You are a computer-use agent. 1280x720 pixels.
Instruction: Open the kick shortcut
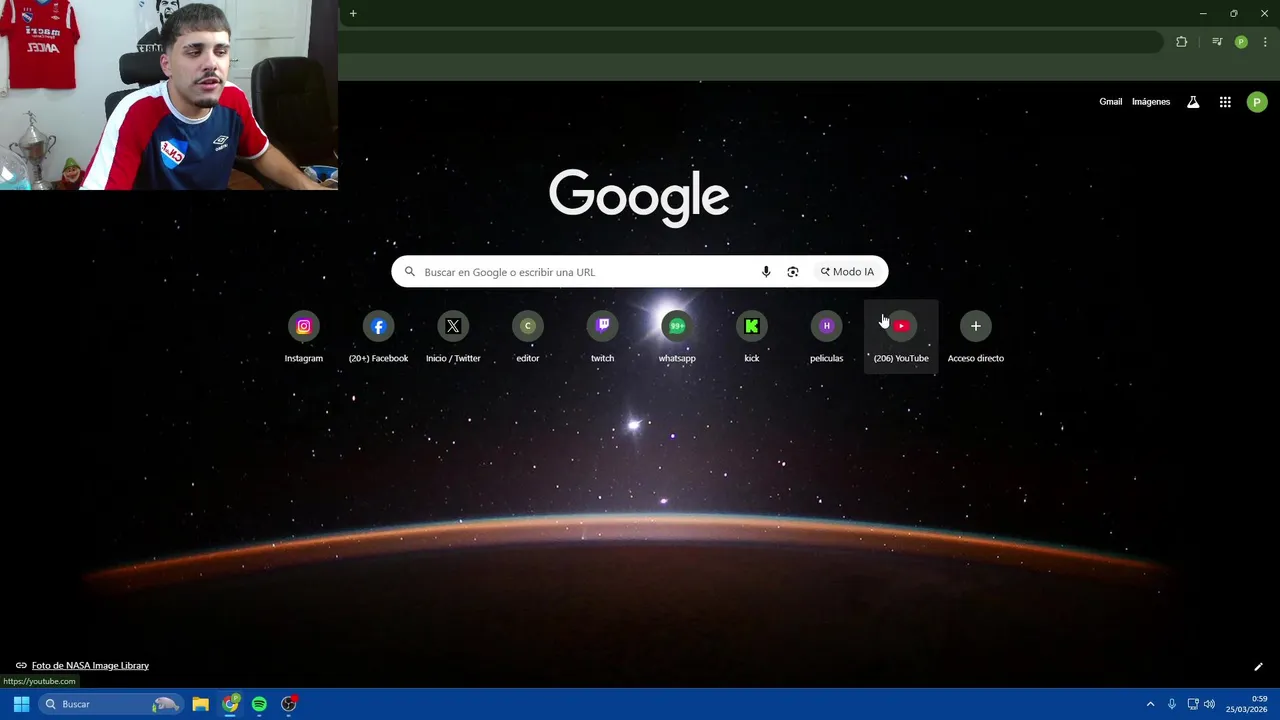coord(752,337)
